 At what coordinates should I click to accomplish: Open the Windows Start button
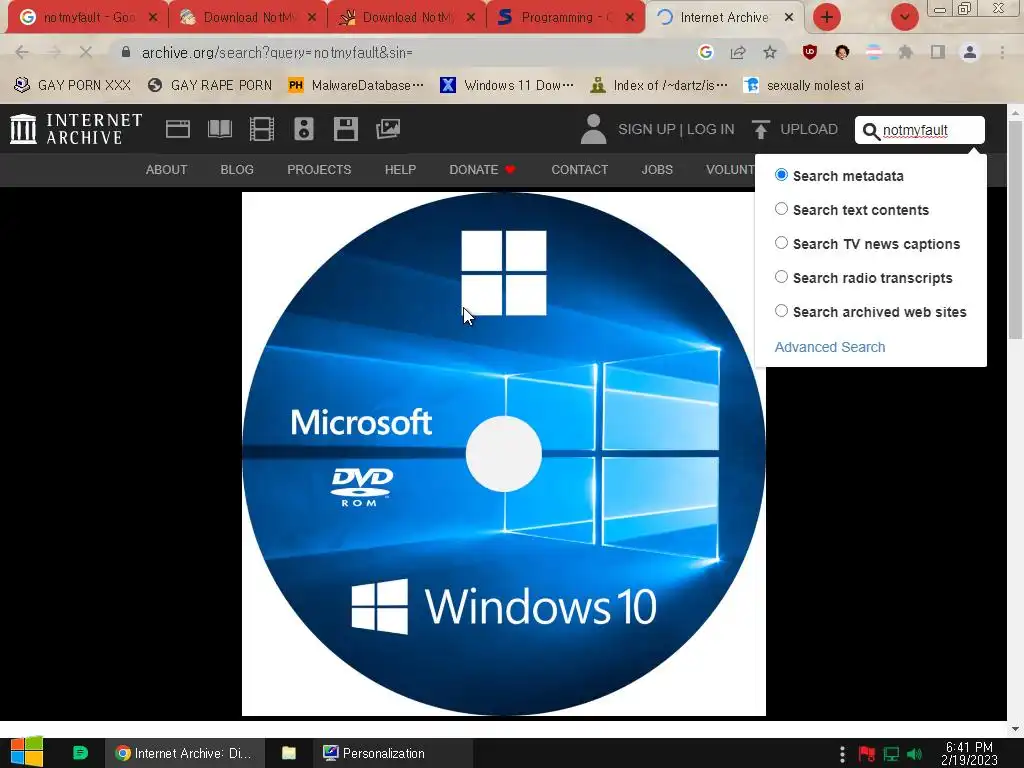point(27,753)
